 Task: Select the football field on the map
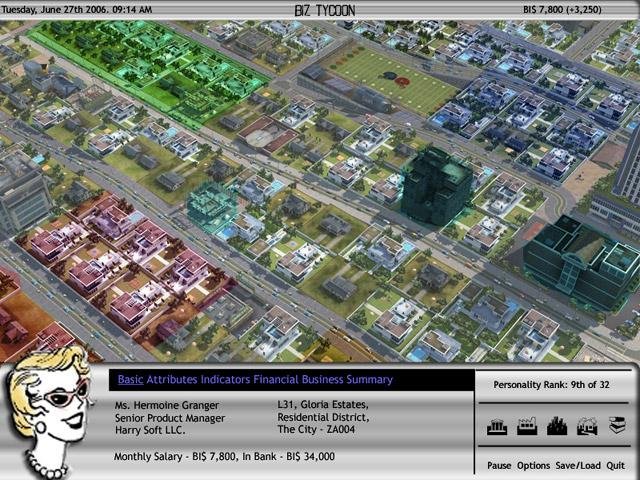click(x=394, y=82)
